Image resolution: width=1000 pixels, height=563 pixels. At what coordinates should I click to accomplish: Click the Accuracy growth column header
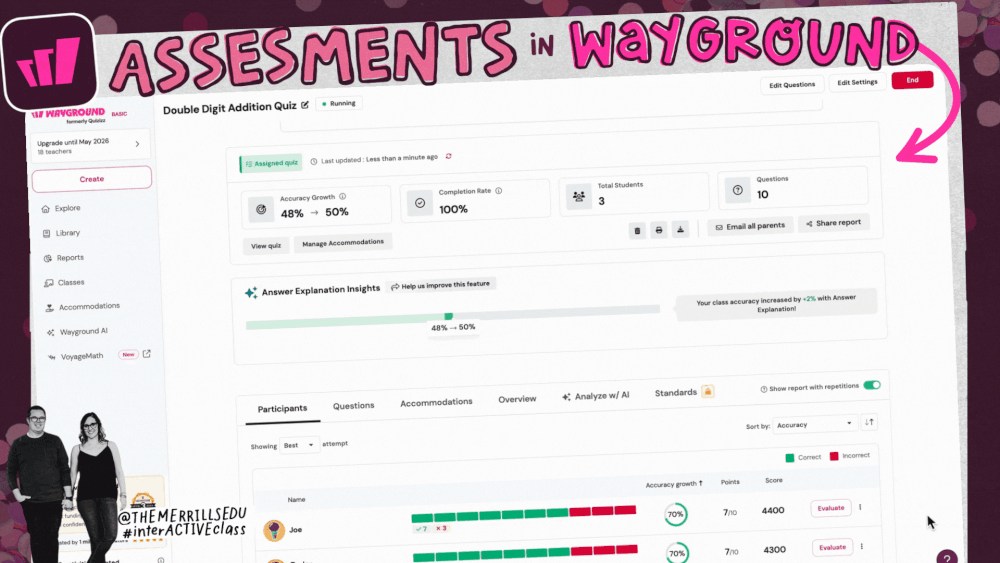[x=674, y=484]
